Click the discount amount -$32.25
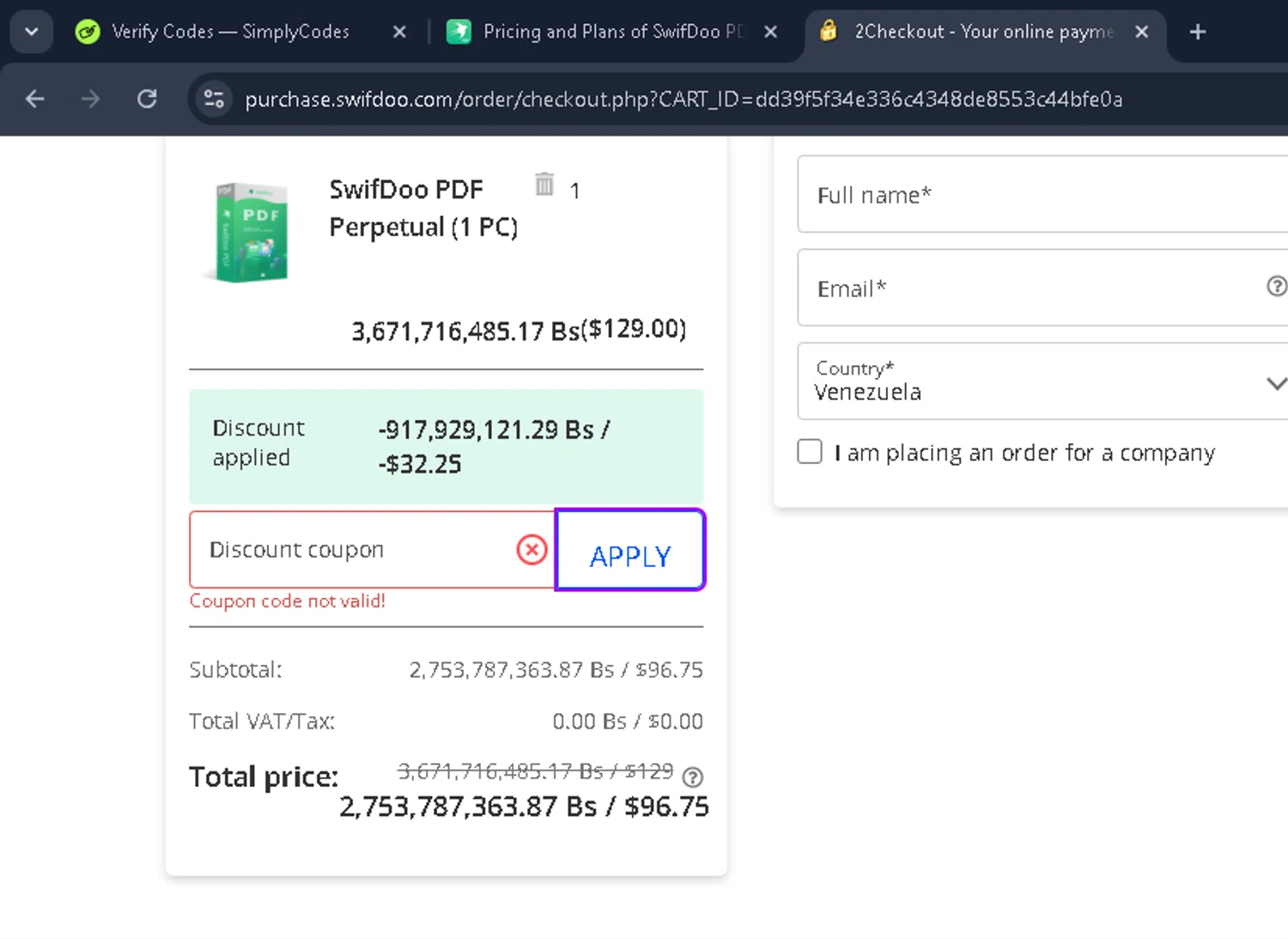This screenshot has width=1288, height=939. coord(420,465)
